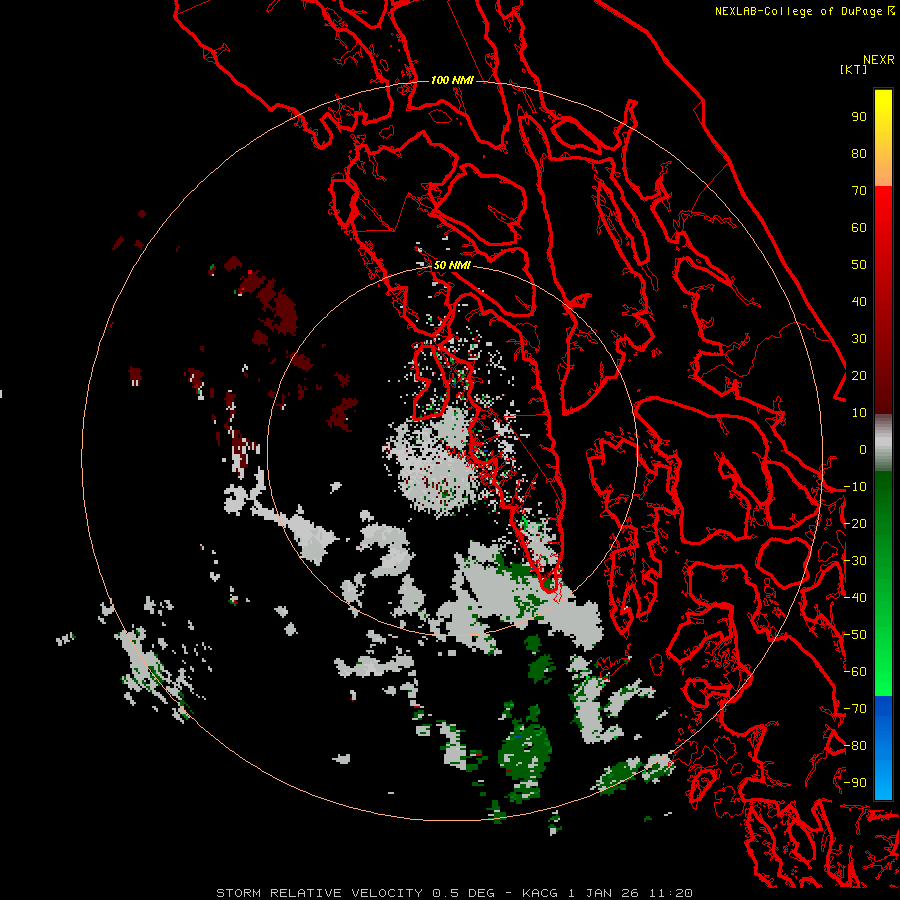Click the positive 50 scale value

pyautogui.click(x=859, y=265)
